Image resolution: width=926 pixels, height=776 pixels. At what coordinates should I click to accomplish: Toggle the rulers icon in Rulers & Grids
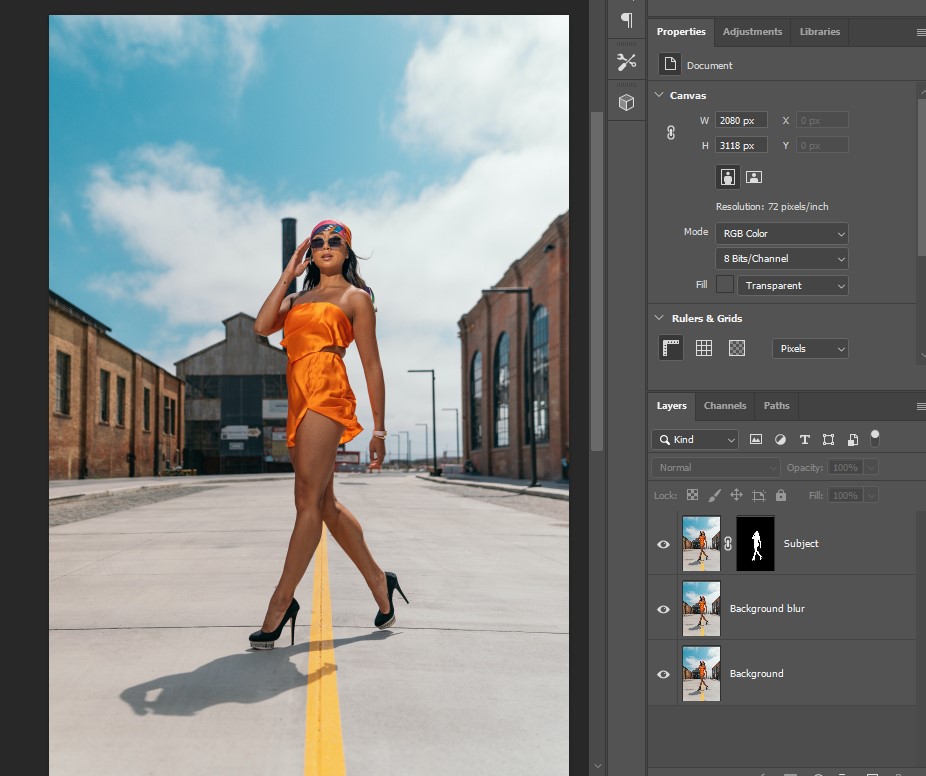click(671, 348)
